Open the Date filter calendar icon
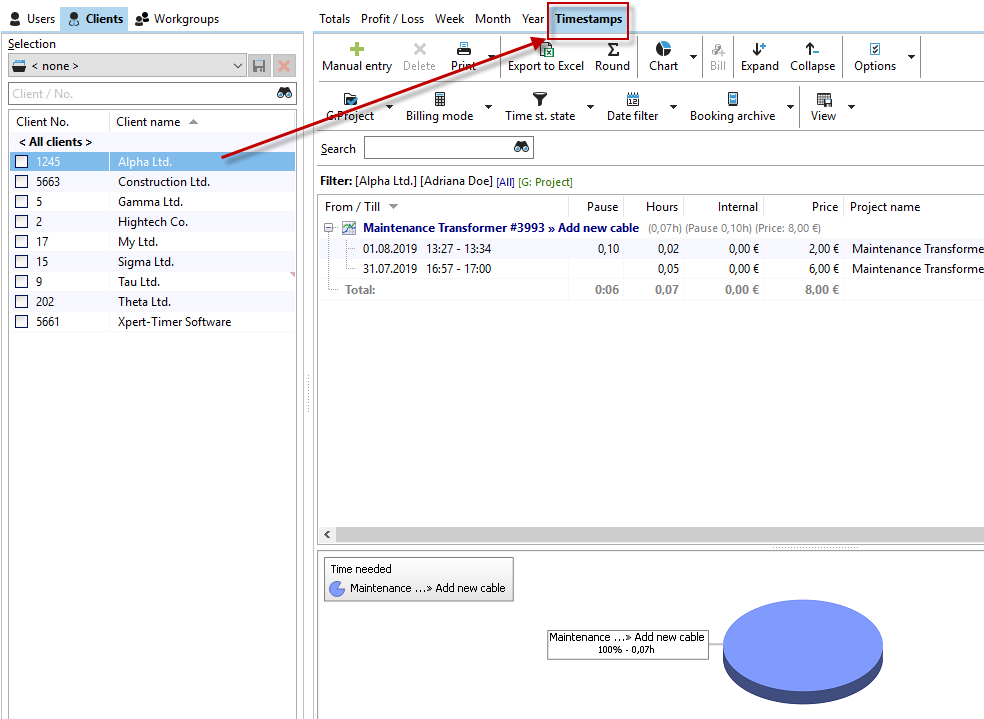Screen dimensions: 984x719 click(x=632, y=99)
